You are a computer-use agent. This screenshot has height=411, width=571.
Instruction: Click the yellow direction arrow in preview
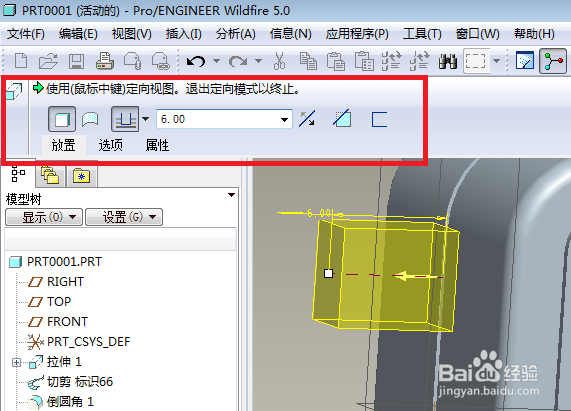click(x=418, y=276)
